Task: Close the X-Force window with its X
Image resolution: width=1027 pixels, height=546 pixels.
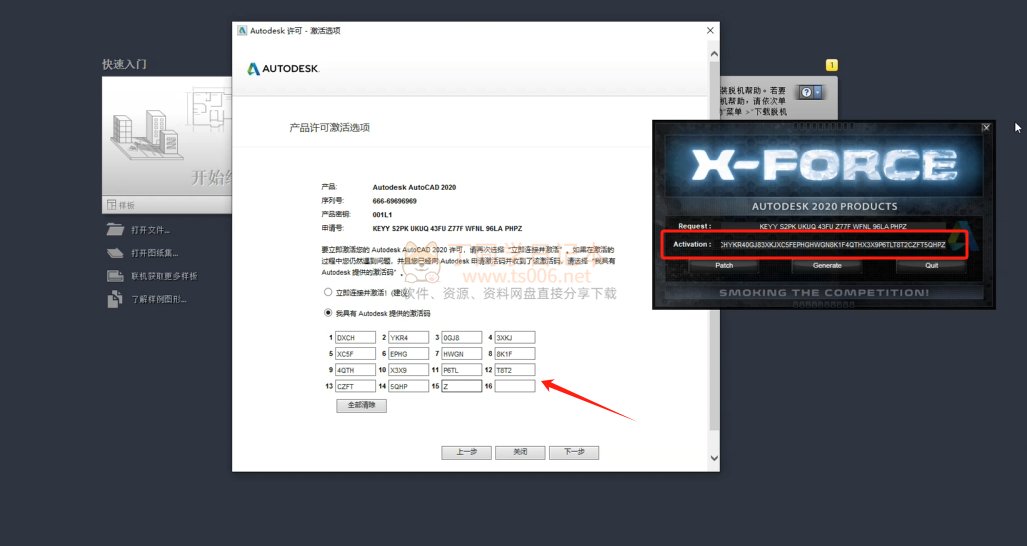Action: 986,128
